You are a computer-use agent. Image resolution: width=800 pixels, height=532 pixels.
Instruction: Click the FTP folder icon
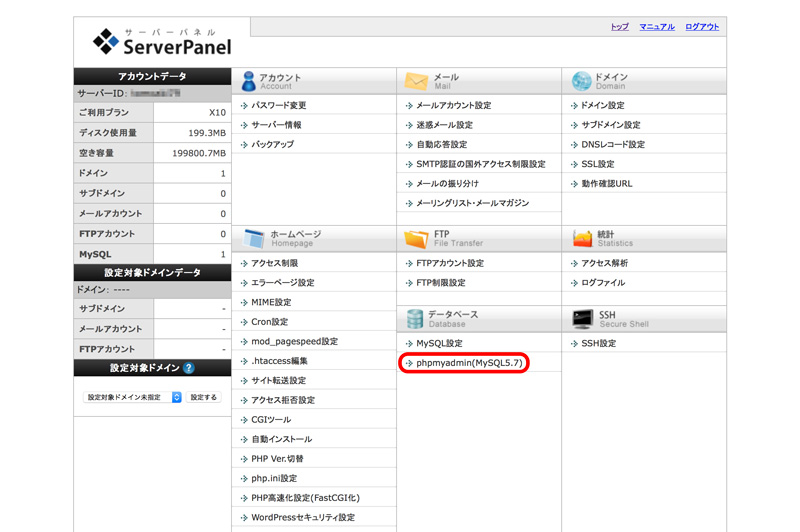(x=416, y=239)
